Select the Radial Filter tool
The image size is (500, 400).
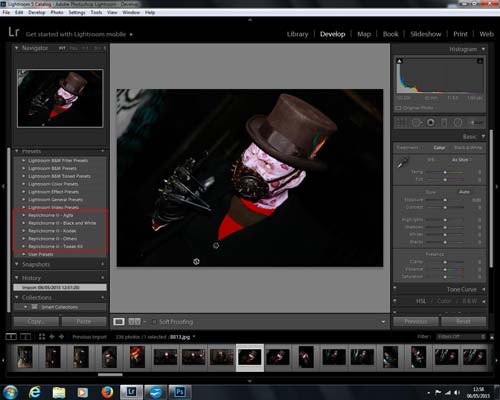click(x=458, y=123)
